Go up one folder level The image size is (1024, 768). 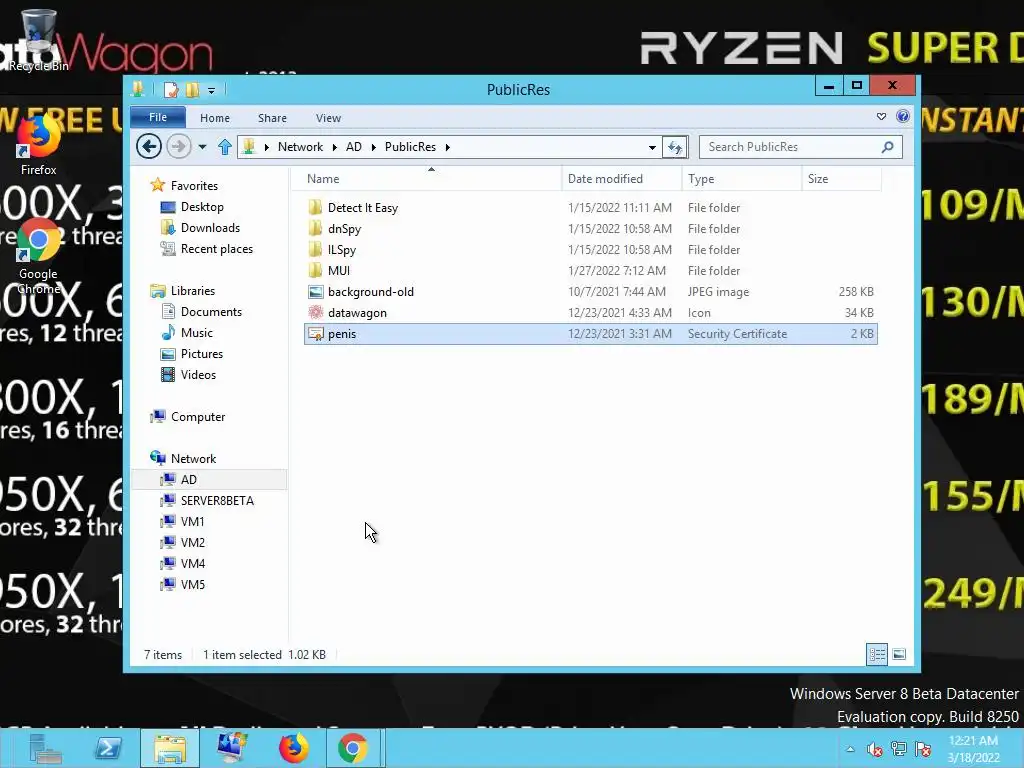(x=225, y=147)
